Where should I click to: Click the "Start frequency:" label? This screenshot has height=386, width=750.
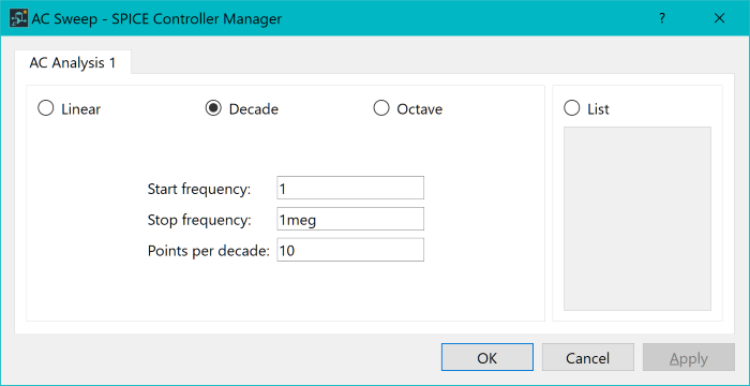(x=199, y=188)
